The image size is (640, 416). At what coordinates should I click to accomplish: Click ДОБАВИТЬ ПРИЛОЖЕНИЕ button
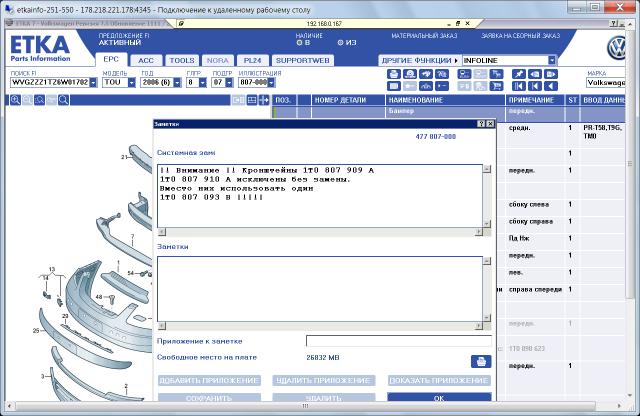click(x=209, y=380)
